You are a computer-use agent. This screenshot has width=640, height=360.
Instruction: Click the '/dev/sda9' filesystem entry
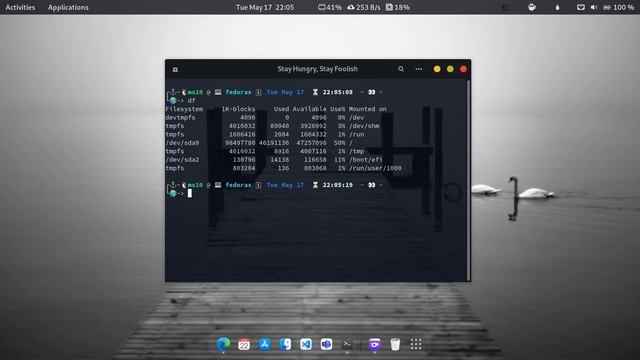[182, 143]
